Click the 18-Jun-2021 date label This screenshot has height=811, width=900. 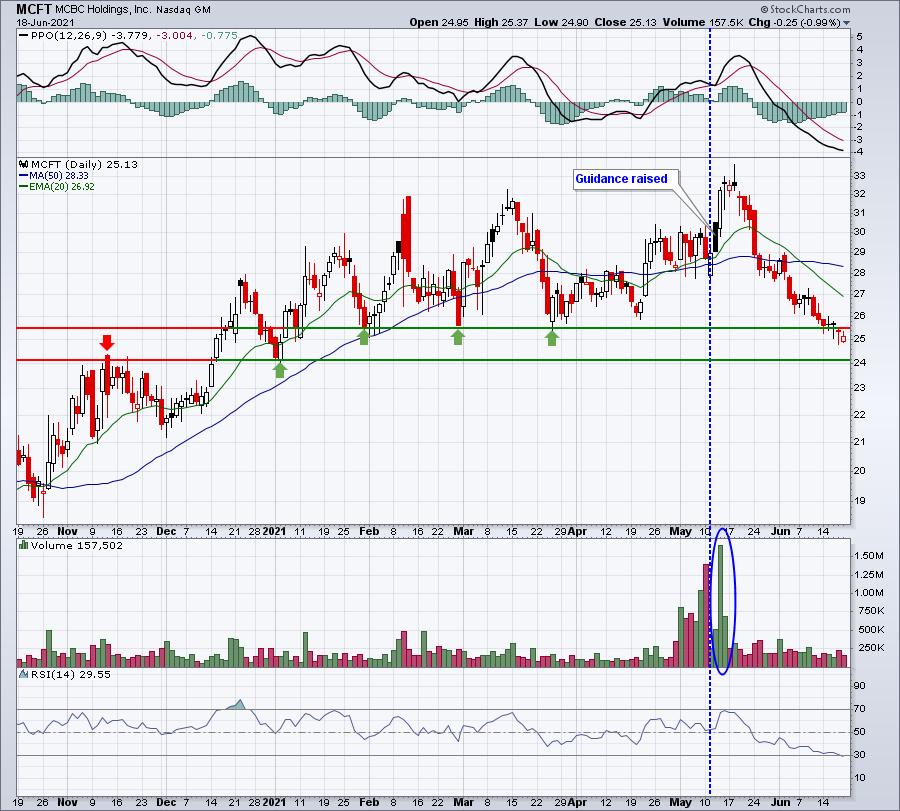(x=45, y=23)
